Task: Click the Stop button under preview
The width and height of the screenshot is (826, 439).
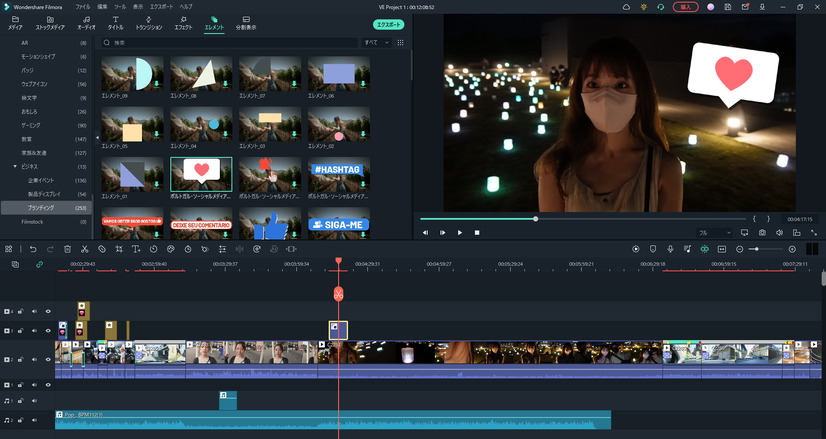Action: 477,232
